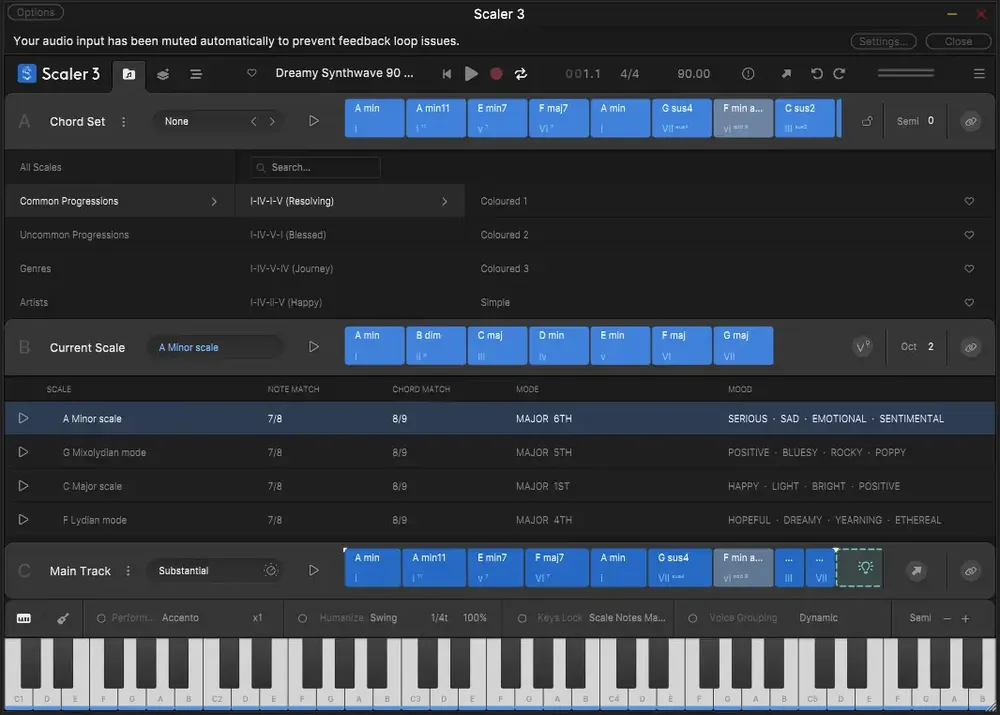This screenshot has width=1000, height=715.
Task: Turn on the Keys Lock toggle
Action: [x=522, y=618]
